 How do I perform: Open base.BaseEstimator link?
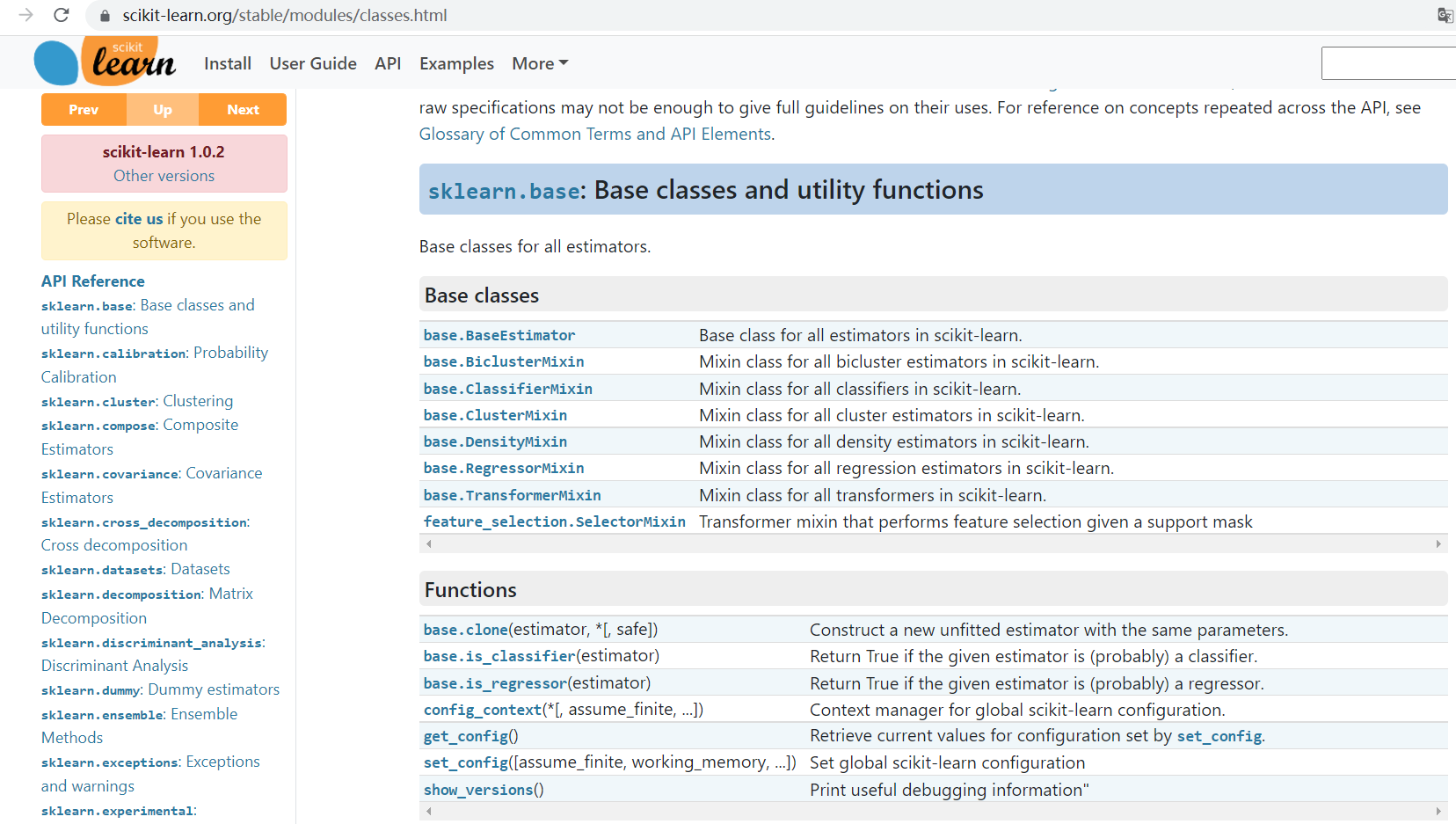[x=499, y=335]
